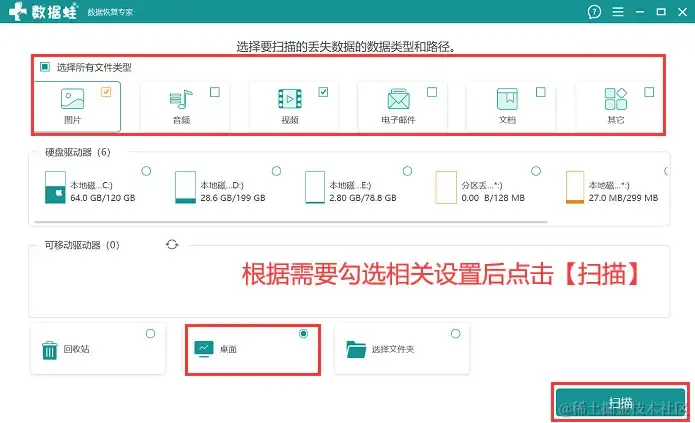Click the horizontal drive list scrollbar
The height and width of the screenshot is (423, 695).
291,222
